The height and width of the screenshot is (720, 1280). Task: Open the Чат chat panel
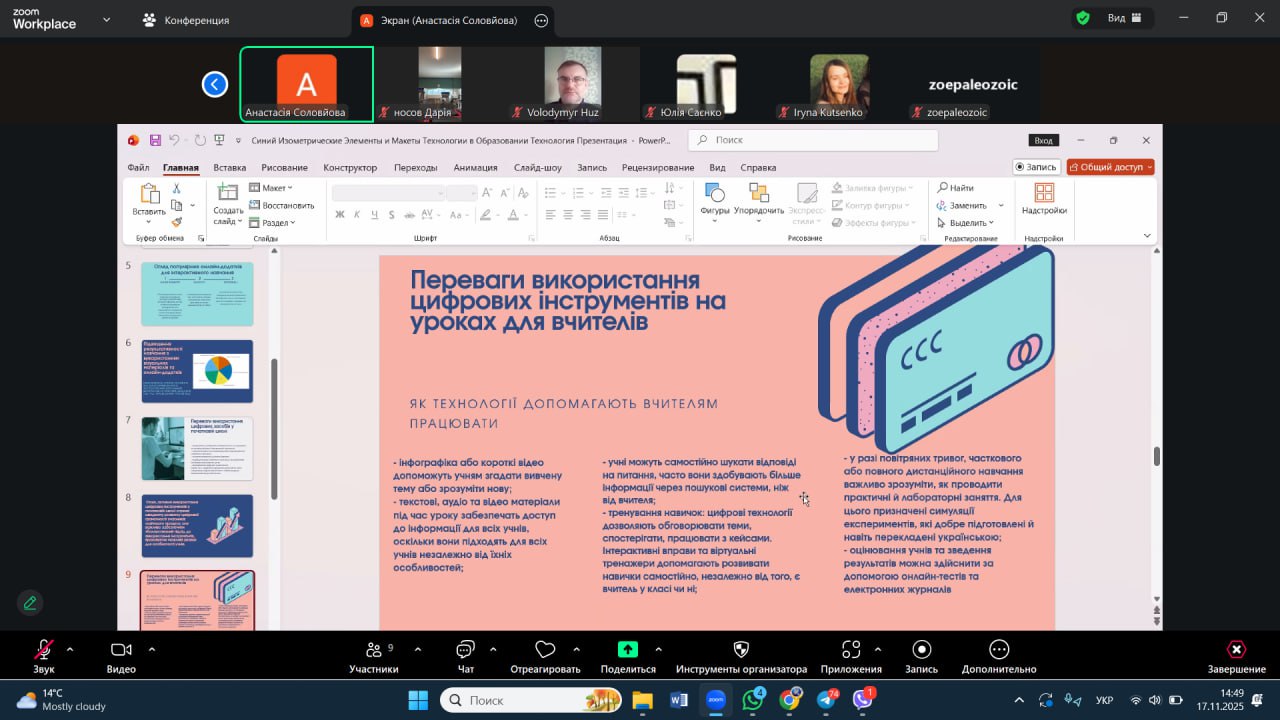465,651
